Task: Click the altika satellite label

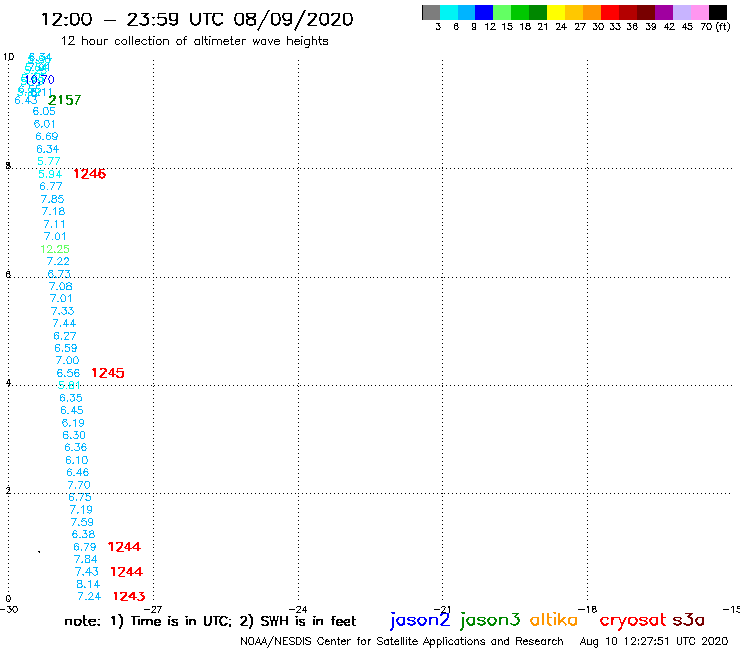Action: 554,619
